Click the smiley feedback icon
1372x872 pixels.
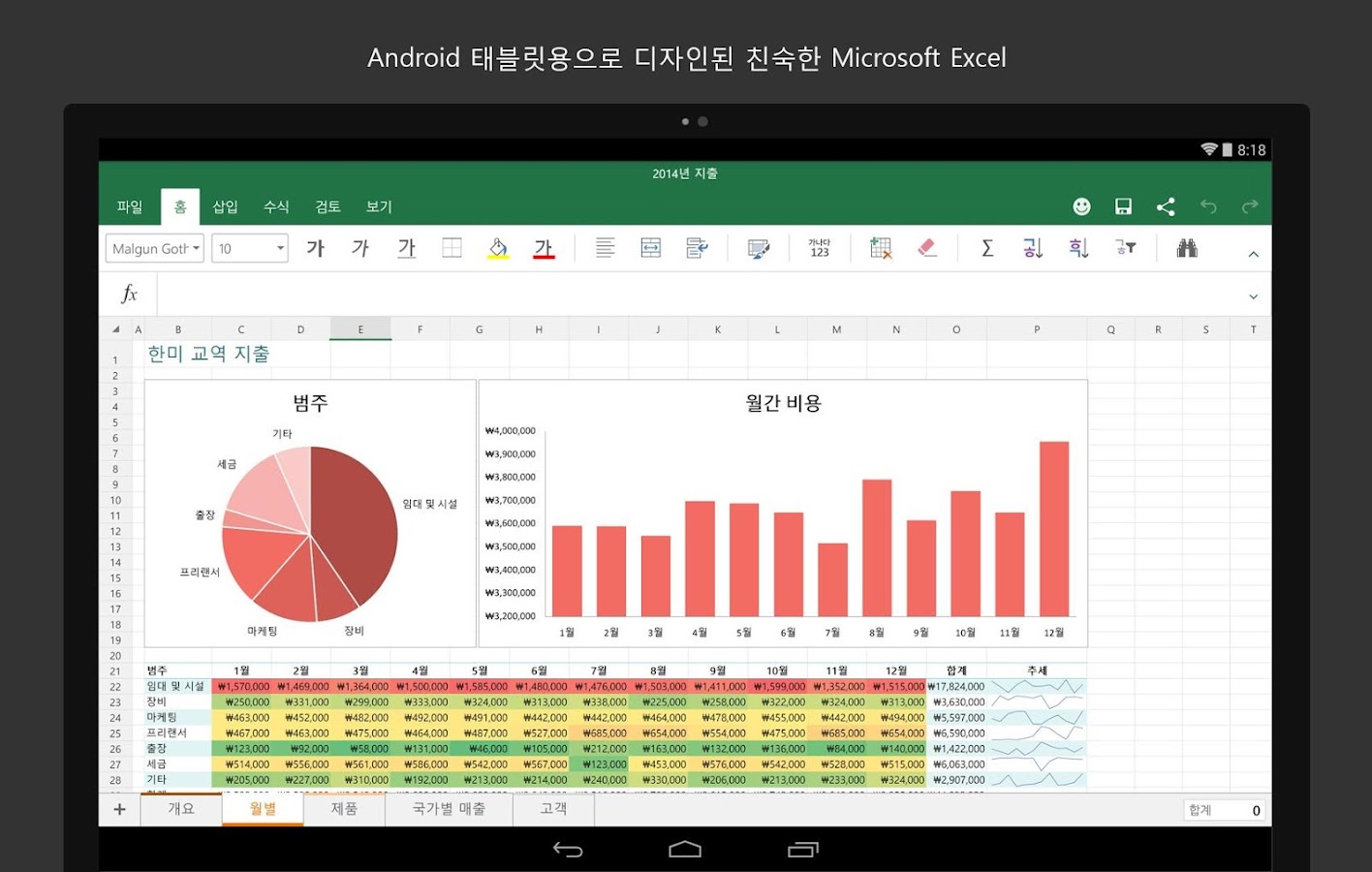tap(1080, 206)
